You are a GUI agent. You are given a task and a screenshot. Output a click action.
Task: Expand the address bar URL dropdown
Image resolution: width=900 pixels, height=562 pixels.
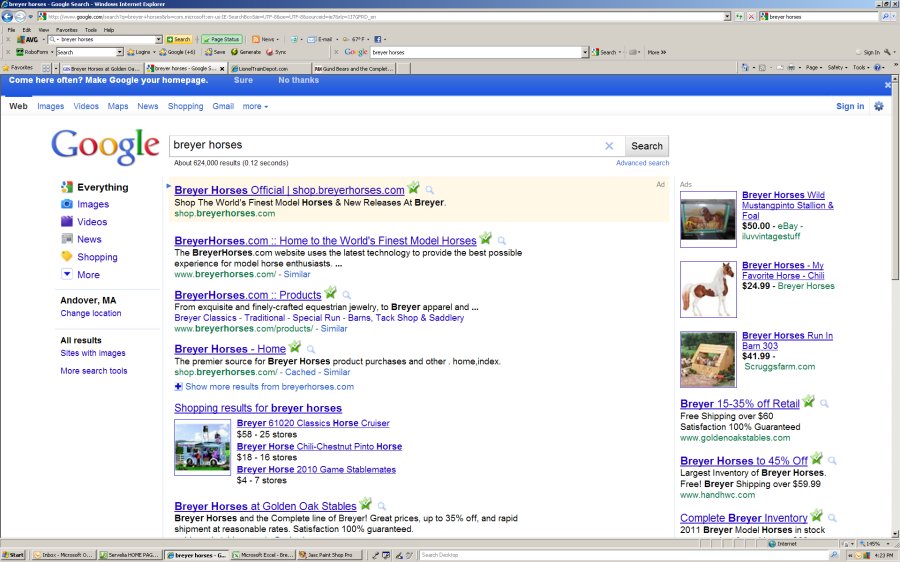[x=727, y=17]
